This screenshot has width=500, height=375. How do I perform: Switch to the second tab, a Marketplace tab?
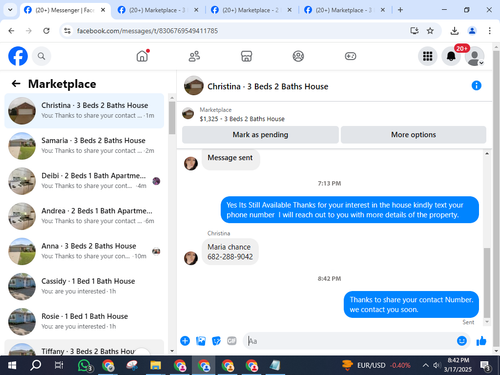click(x=157, y=10)
